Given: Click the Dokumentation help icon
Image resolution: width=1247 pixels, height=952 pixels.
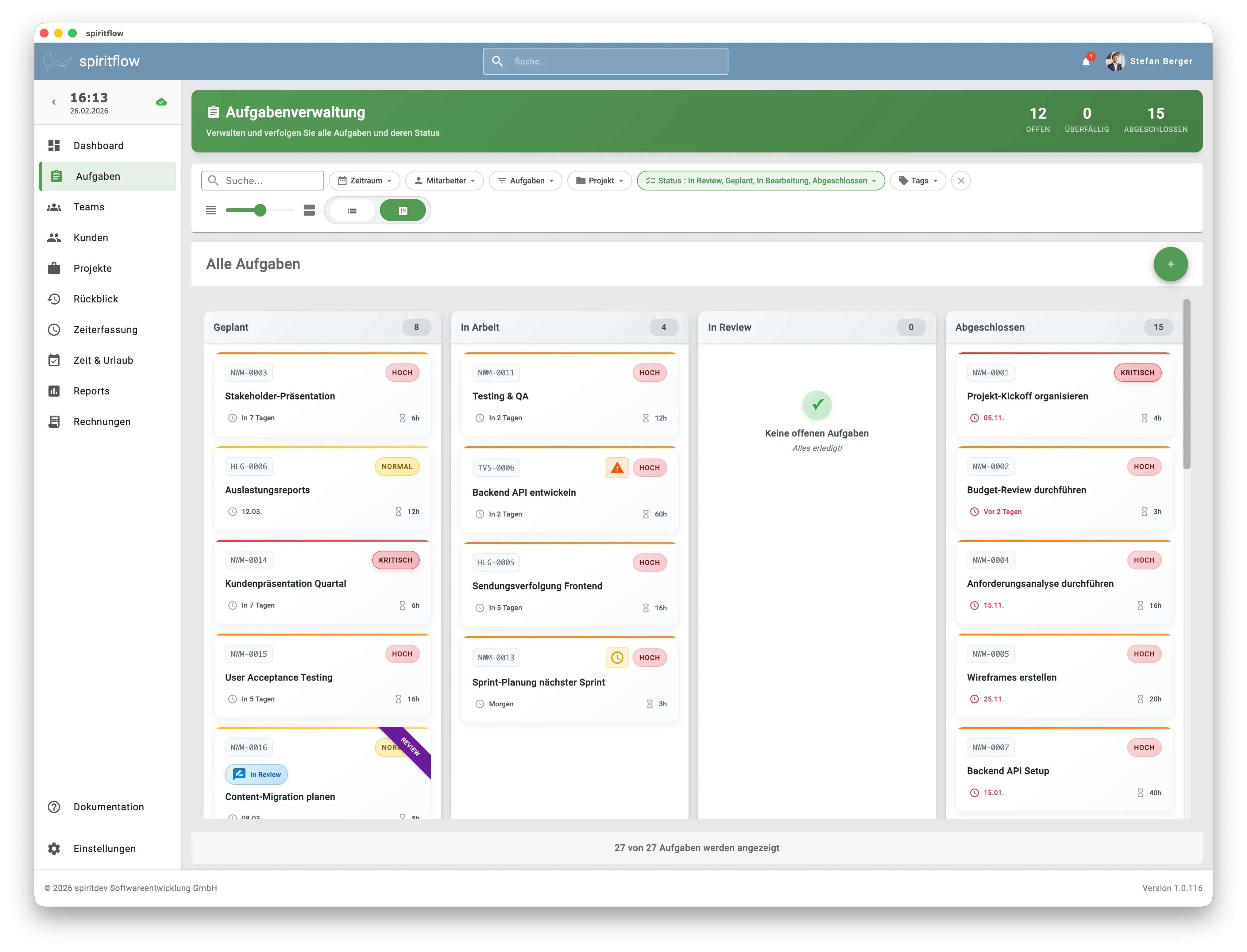Looking at the screenshot, I should [54, 806].
